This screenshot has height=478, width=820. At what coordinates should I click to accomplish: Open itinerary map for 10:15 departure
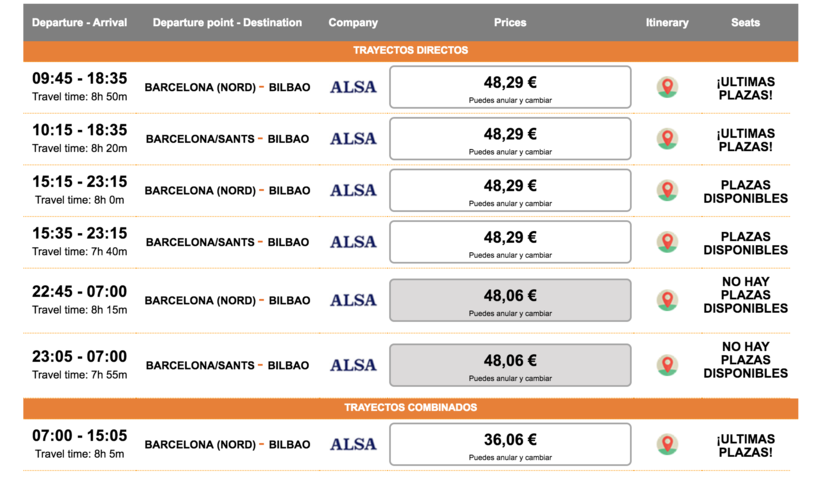[667, 139]
